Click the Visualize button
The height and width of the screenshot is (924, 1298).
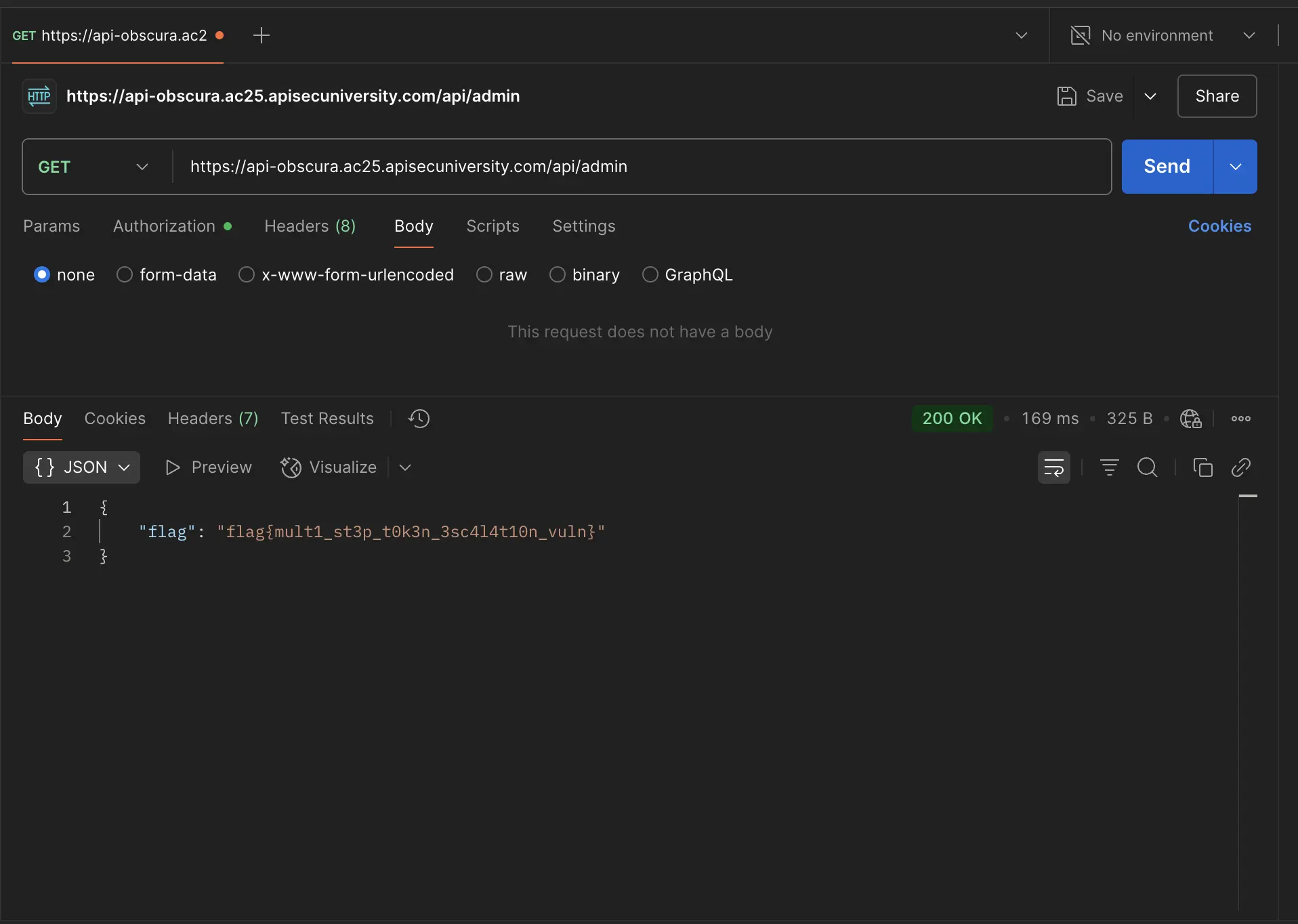tap(329, 467)
